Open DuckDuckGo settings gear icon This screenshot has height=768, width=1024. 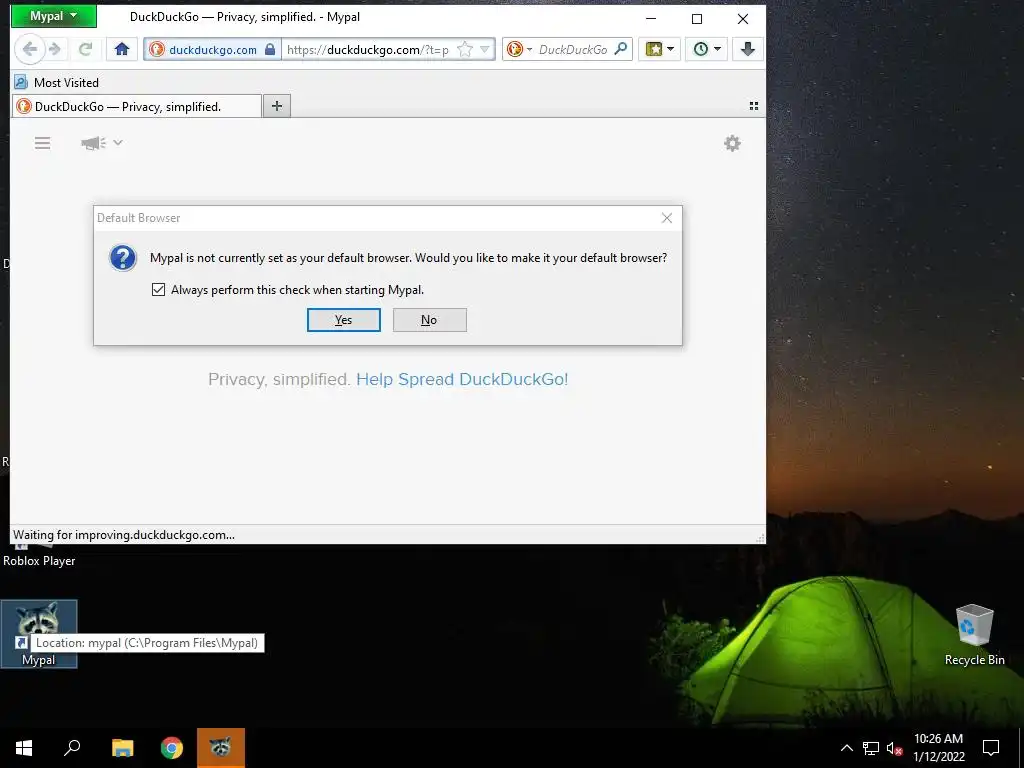point(732,143)
